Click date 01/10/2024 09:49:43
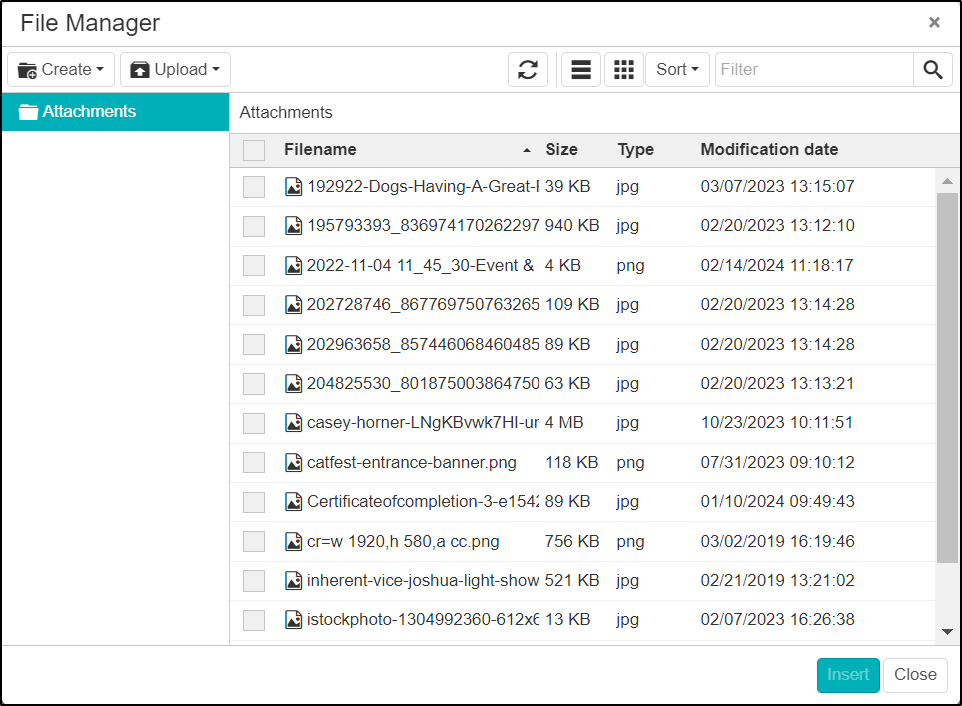962x706 pixels. [x=777, y=502]
